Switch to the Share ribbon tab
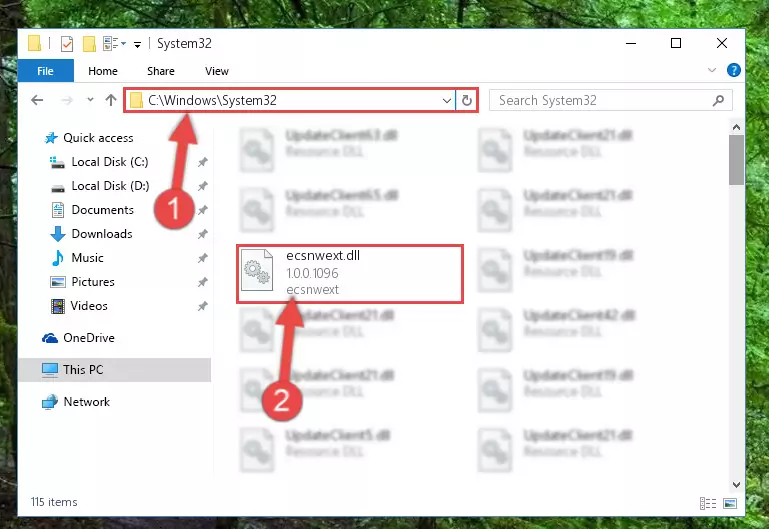 click(x=161, y=71)
